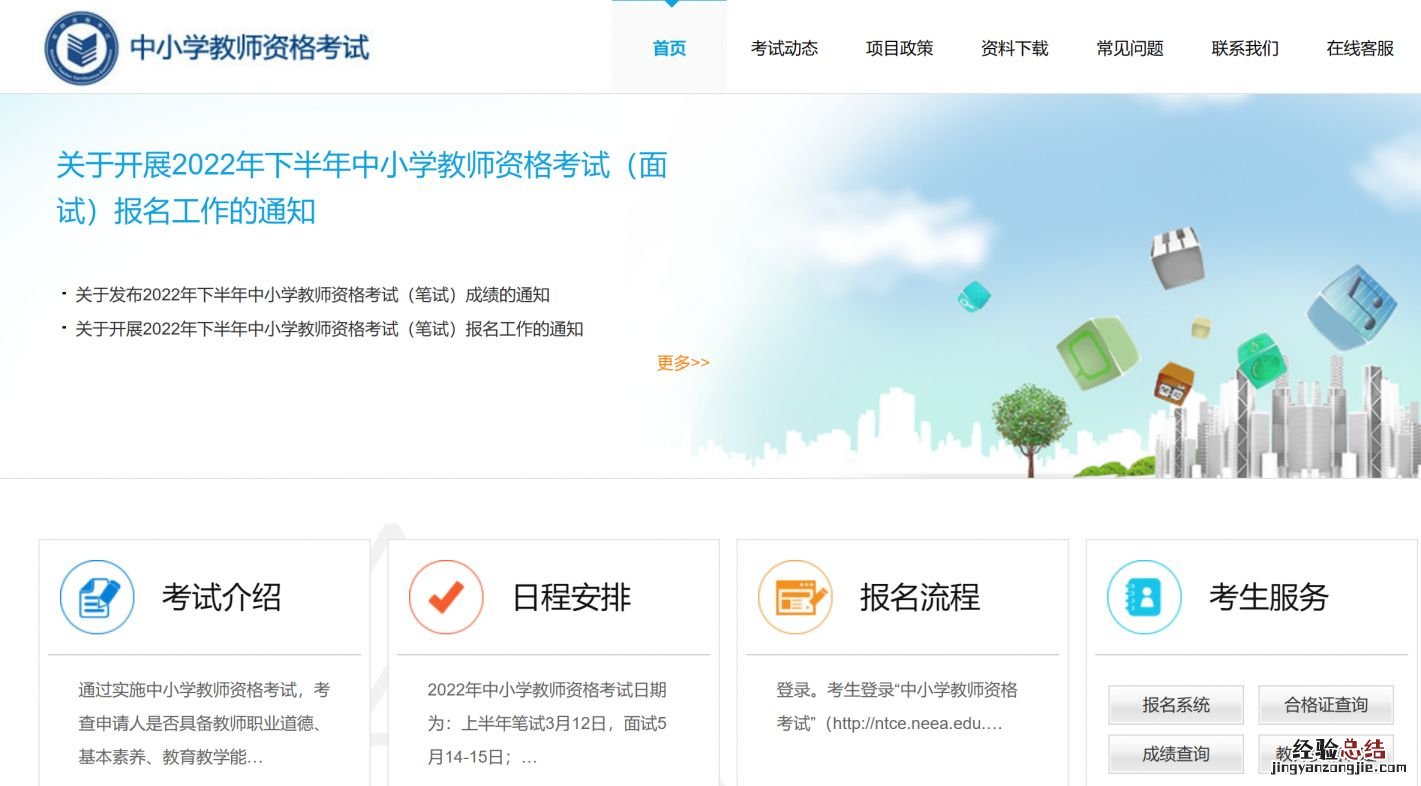Open the 项目政策 menu item

899,48
